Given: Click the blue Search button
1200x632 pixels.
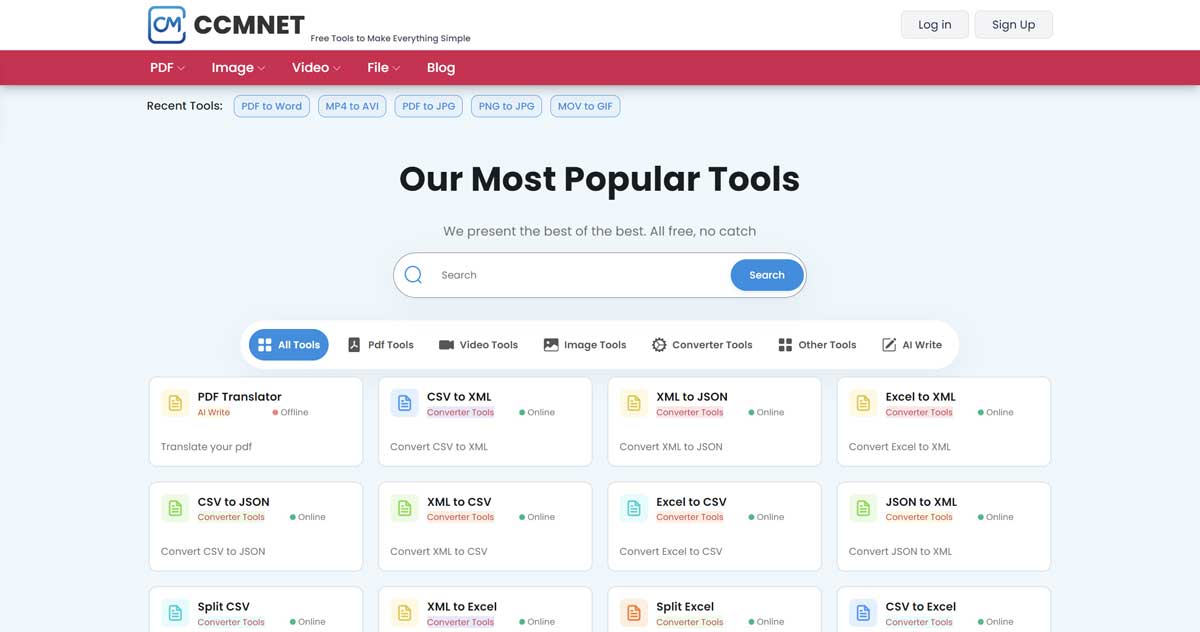Looking at the screenshot, I should tap(767, 275).
